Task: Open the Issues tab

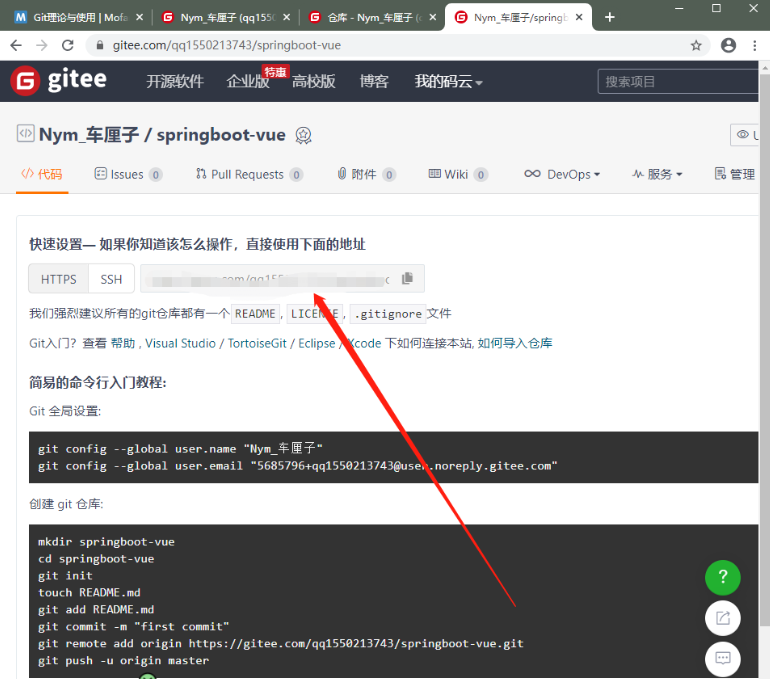Action: pyautogui.click(x=128, y=174)
